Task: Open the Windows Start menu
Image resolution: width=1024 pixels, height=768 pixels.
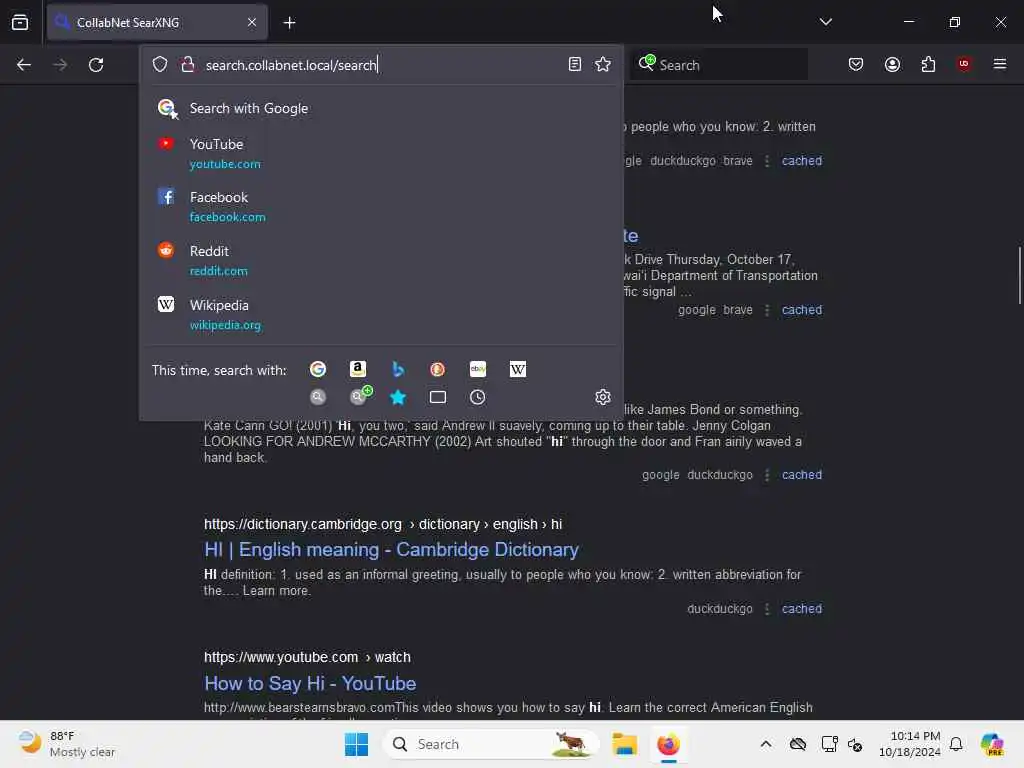Action: click(357, 744)
